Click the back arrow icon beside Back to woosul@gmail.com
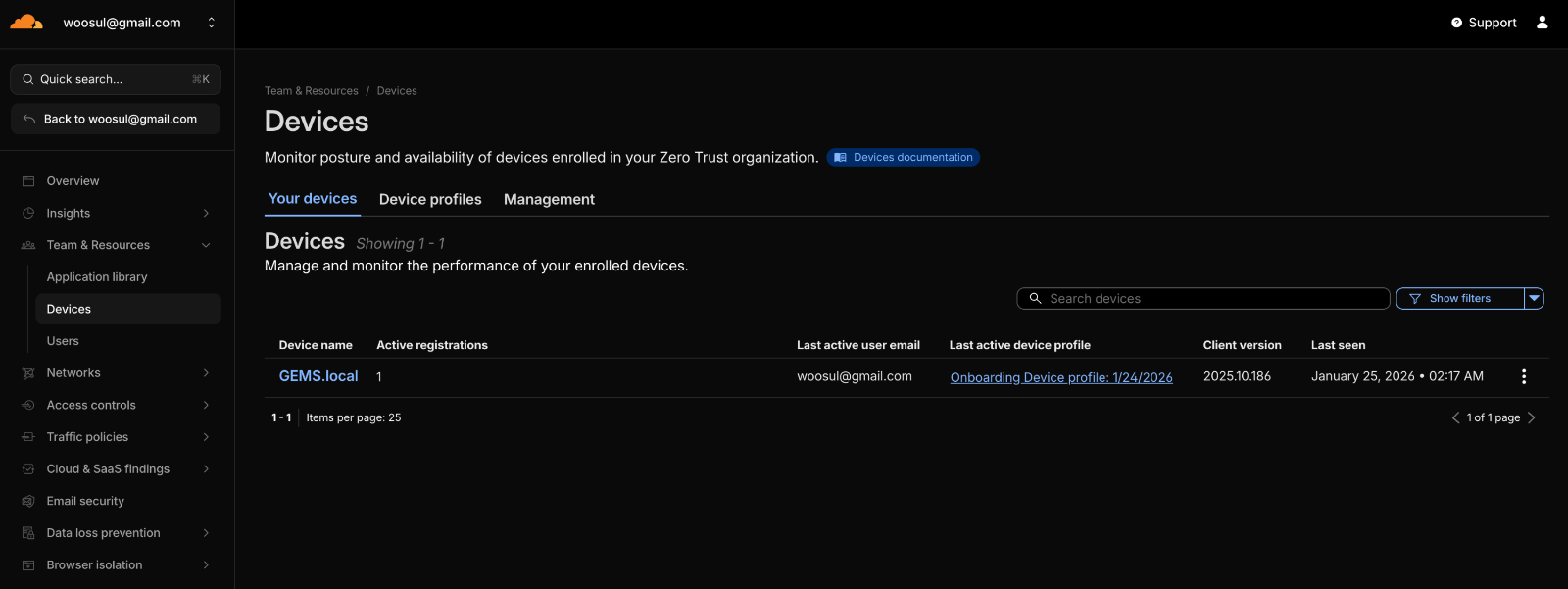This screenshot has height=589, width=1568. [x=29, y=119]
